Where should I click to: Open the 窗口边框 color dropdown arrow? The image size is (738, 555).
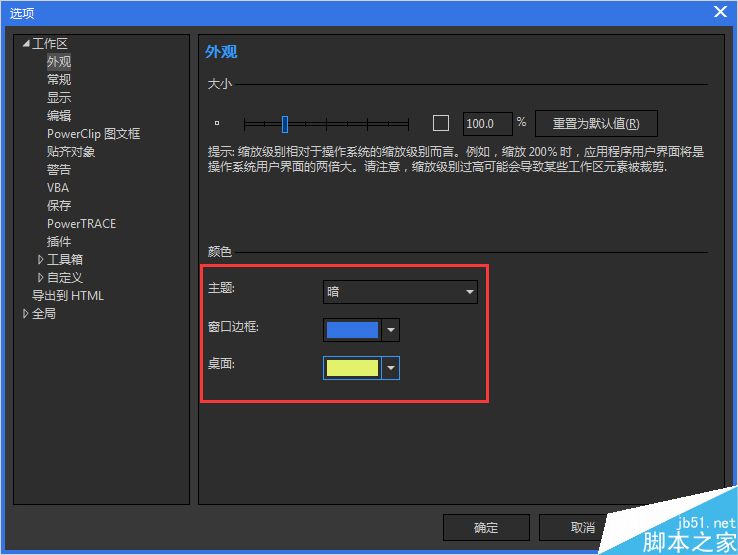(391, 330)
